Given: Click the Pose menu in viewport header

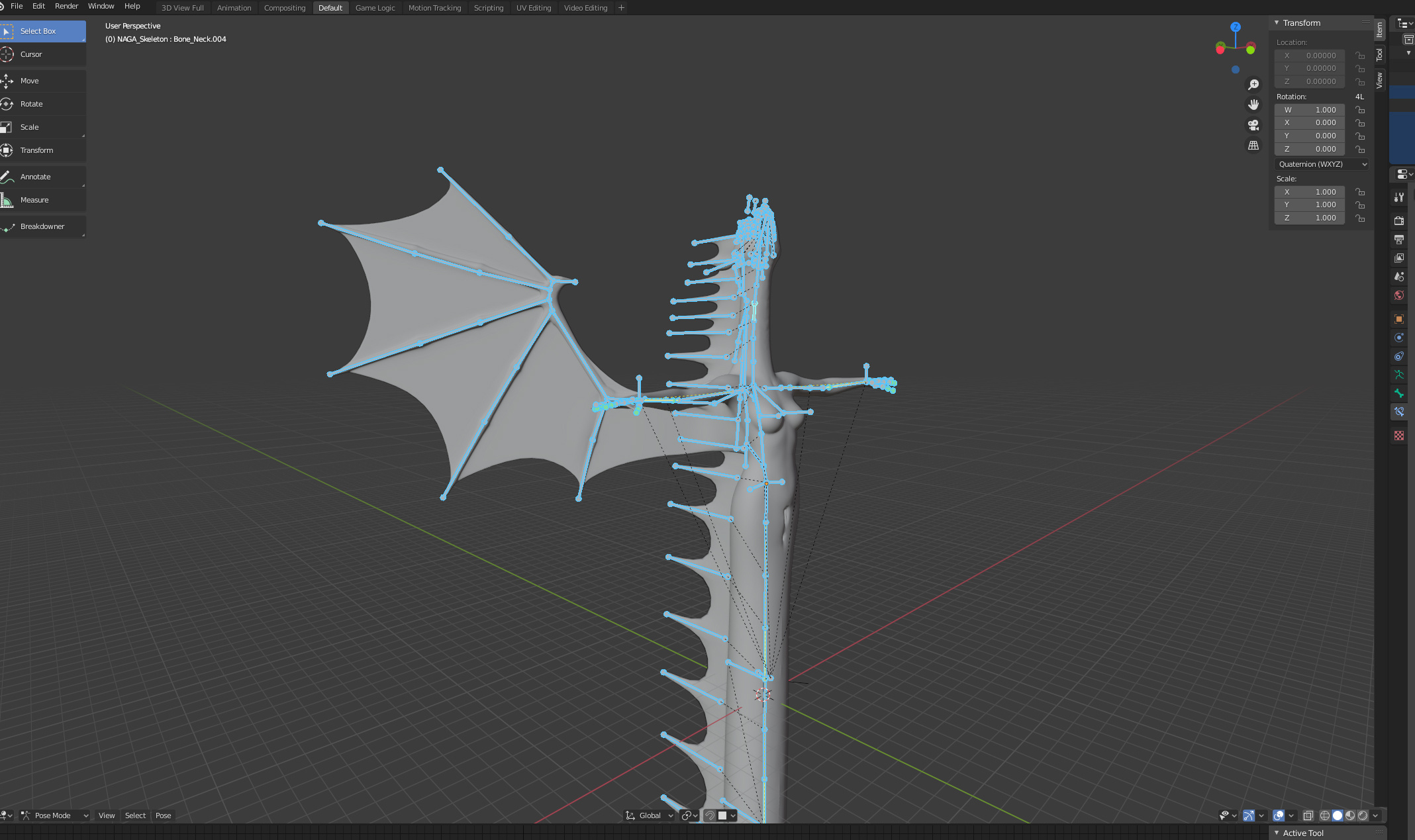Looking at the screenshot, I should click(x=163, y=816).
